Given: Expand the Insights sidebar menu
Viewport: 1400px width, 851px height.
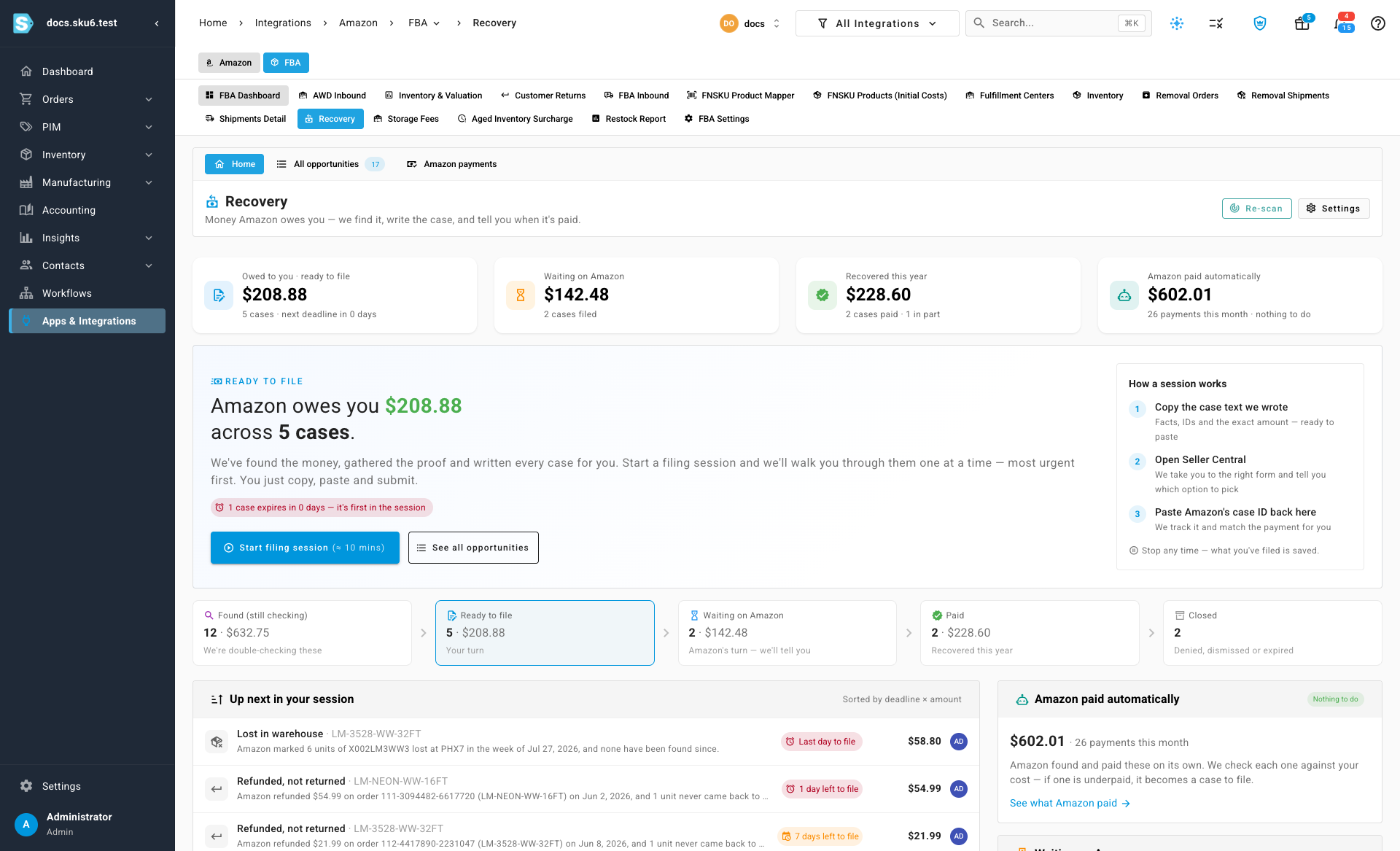Looking at the screenshot, I should click(x=87, y=238).
